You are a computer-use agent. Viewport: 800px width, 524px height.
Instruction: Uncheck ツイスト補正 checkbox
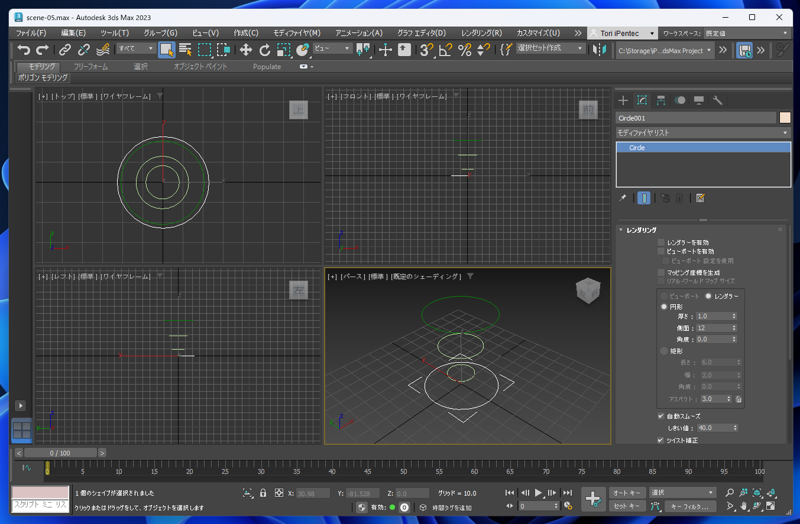click(x=661, y=440)
